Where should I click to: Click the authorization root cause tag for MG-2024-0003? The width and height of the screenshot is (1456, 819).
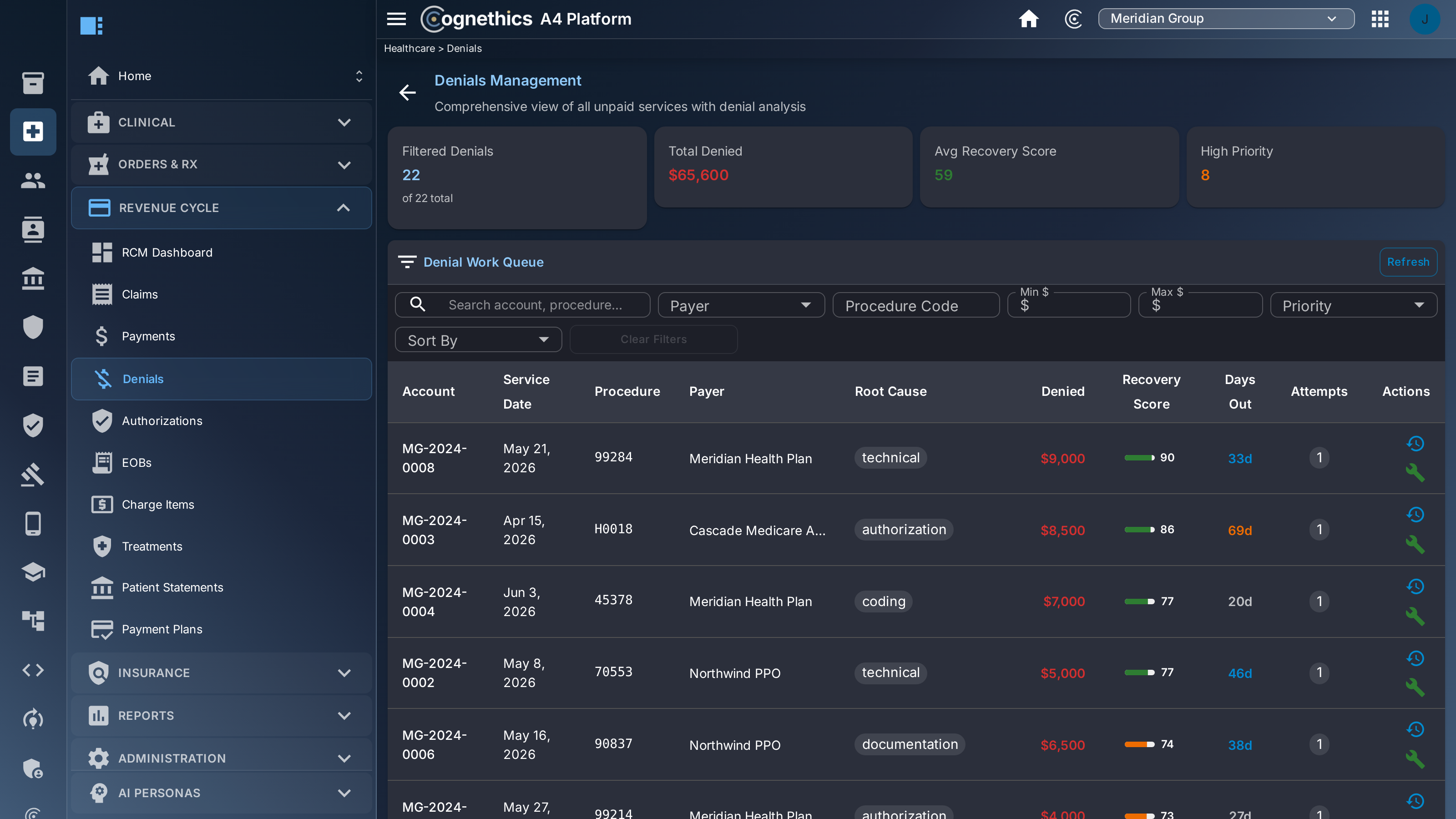click(903, 530)
